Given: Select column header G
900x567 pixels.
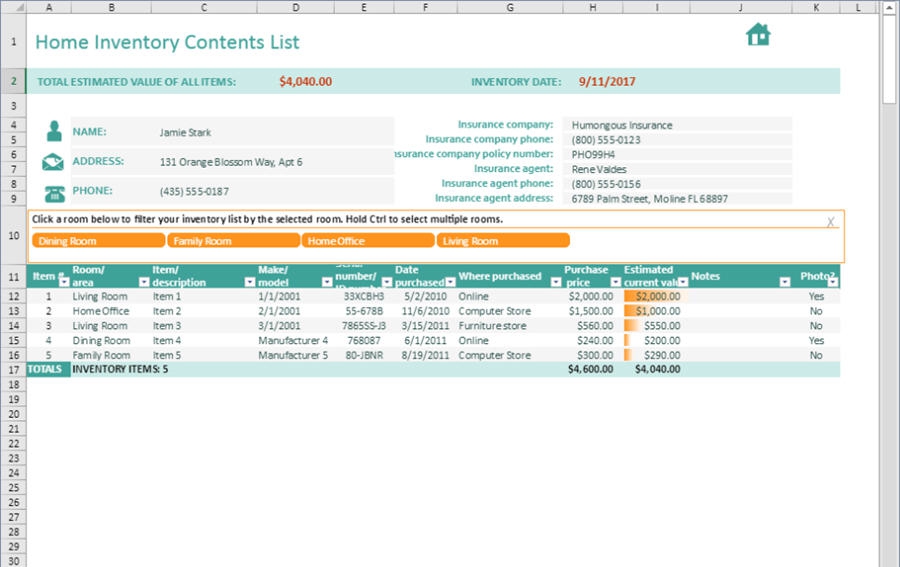Looking at the screenshot, I should click(x=510, y=8).
